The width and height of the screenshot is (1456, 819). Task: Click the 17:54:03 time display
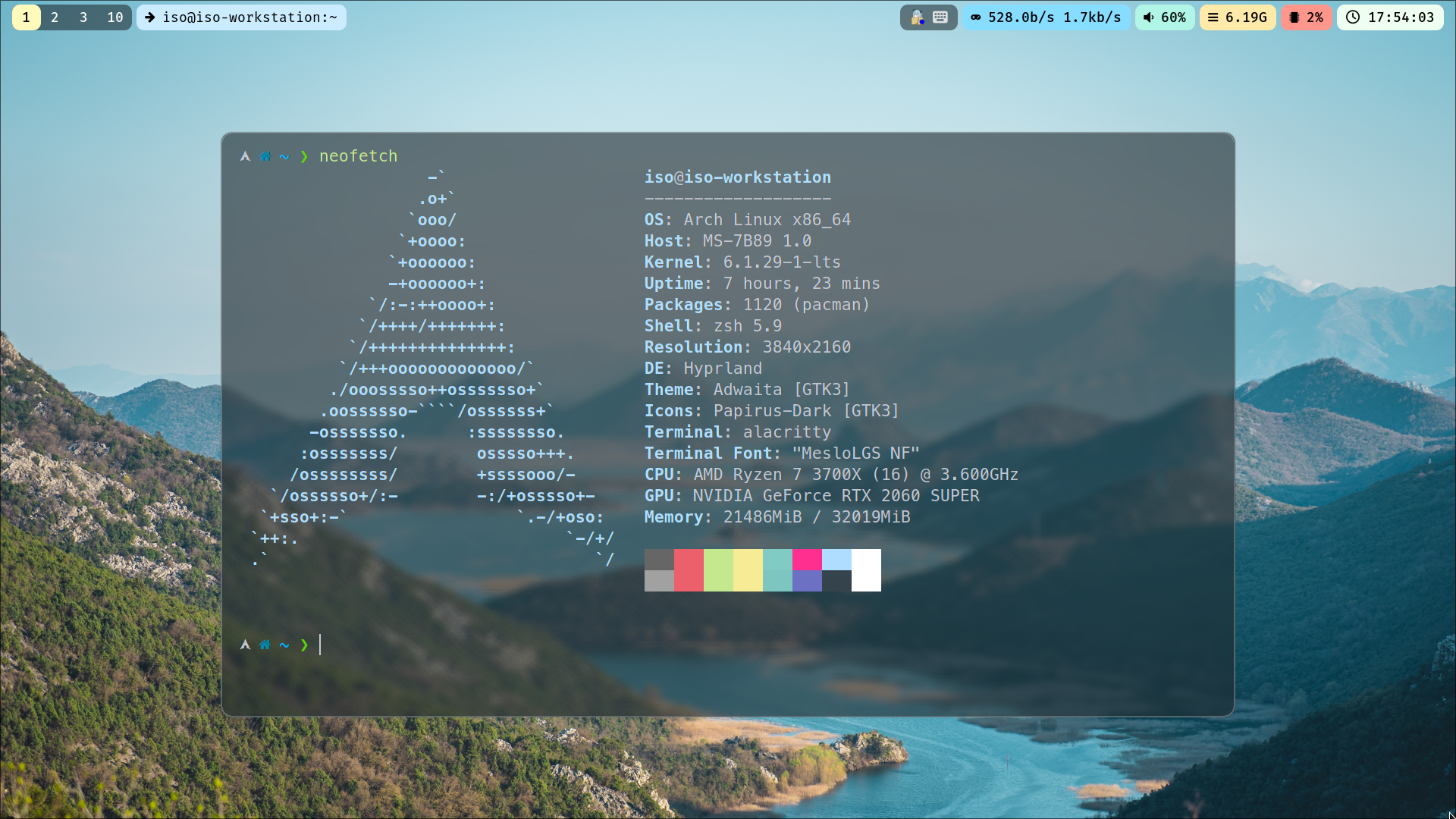click(x=1401, y=17)
